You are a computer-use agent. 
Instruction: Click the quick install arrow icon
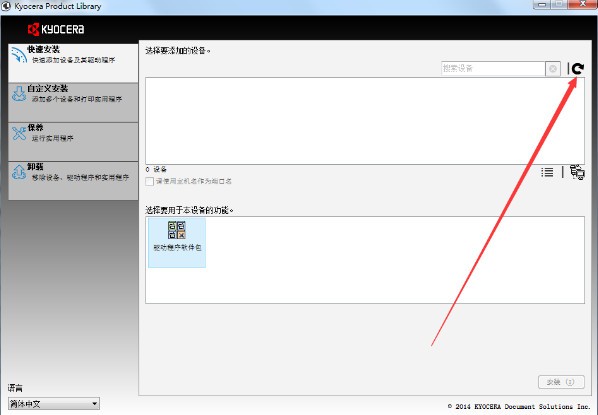19,55
